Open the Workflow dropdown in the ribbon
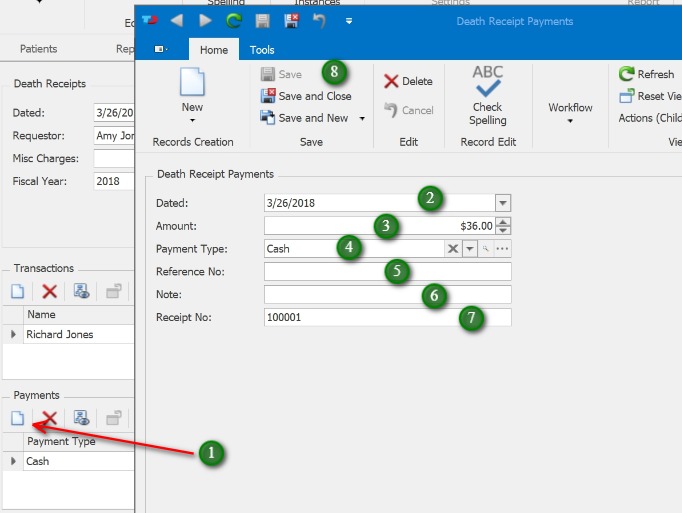Viewport: 682px width, 513px height. 570,110
